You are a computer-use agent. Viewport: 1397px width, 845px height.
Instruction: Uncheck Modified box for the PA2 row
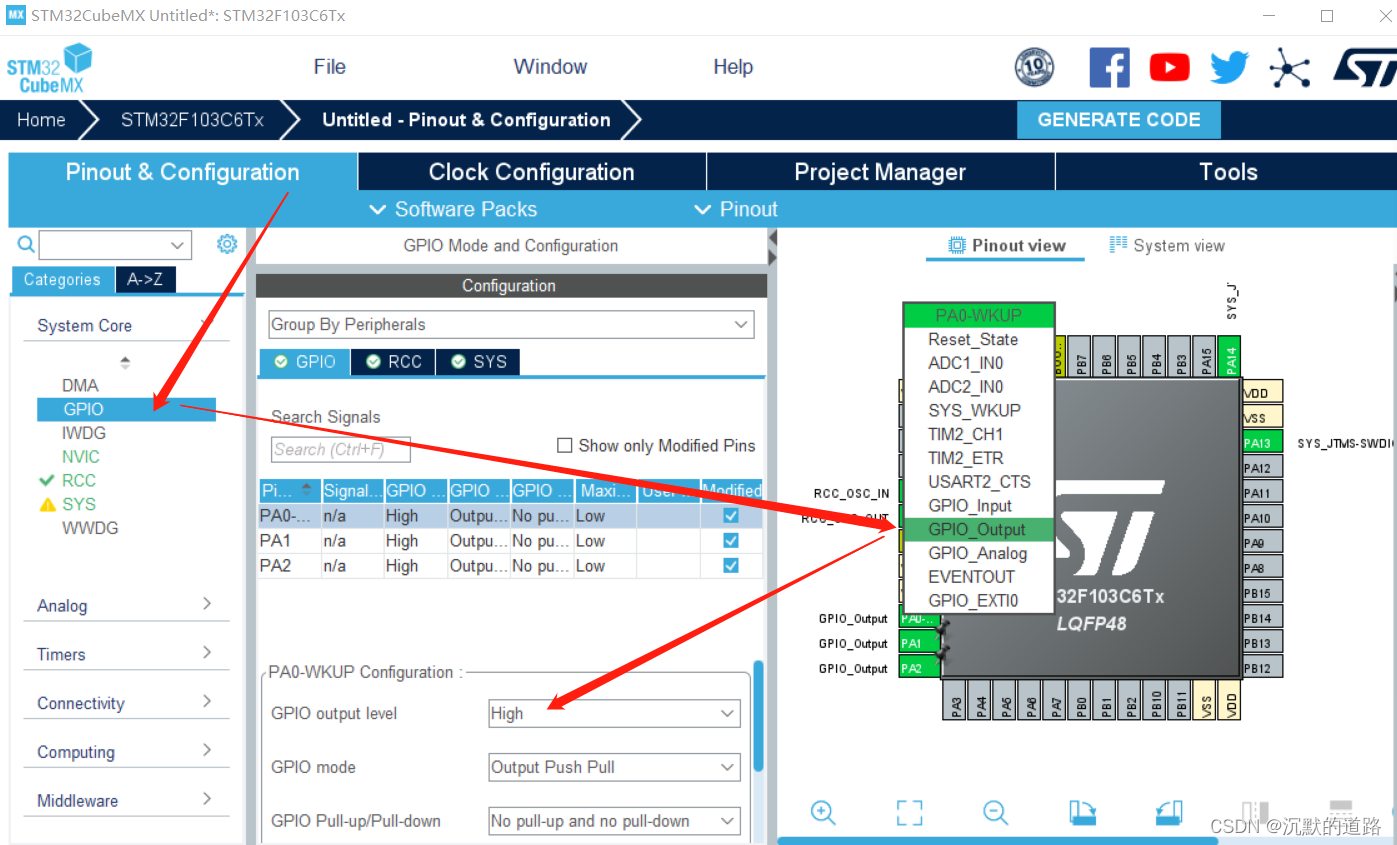pyautogui.click(x=731, y=565)
